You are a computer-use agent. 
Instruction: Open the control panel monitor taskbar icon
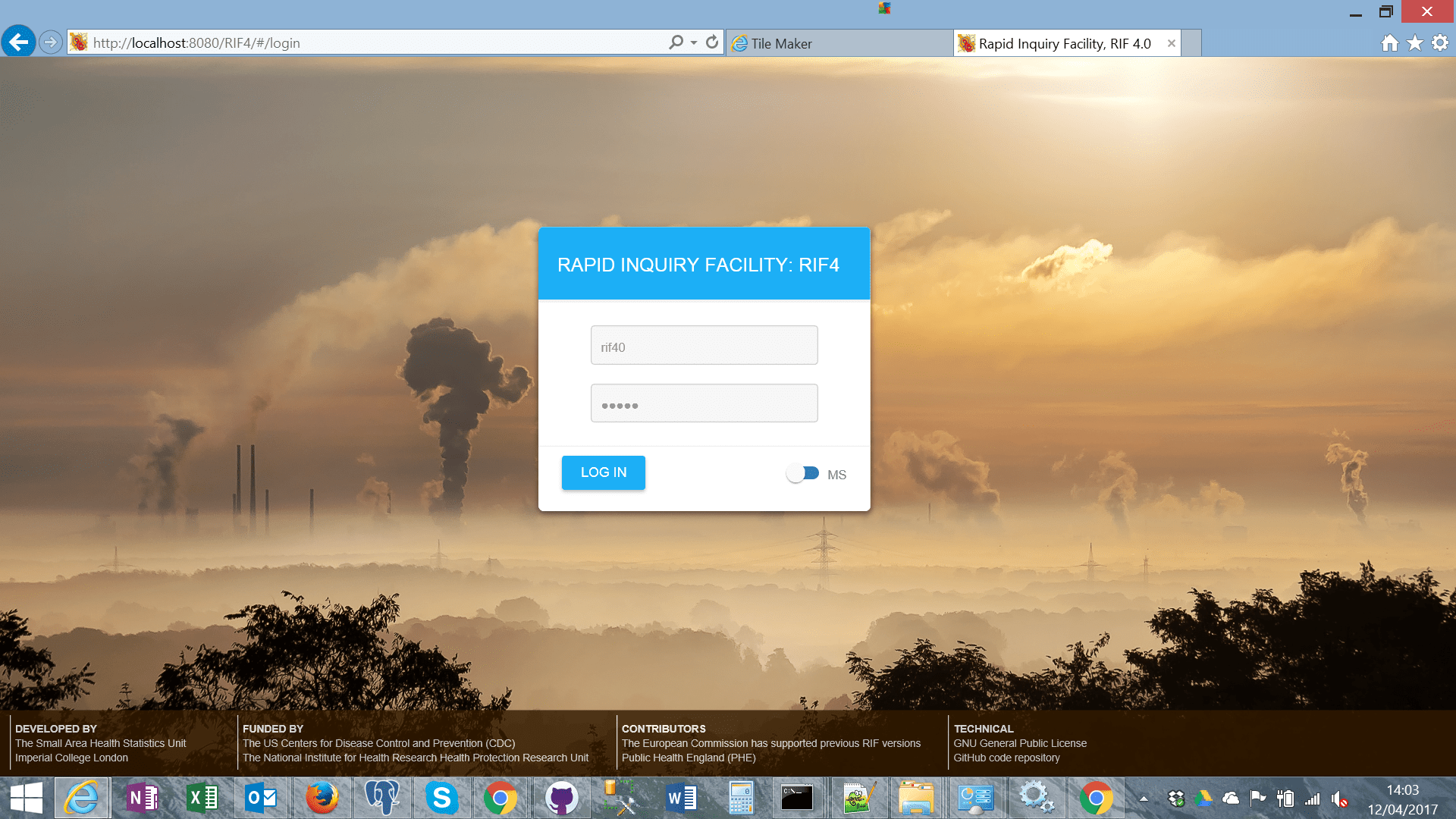[x=975, y=798]
